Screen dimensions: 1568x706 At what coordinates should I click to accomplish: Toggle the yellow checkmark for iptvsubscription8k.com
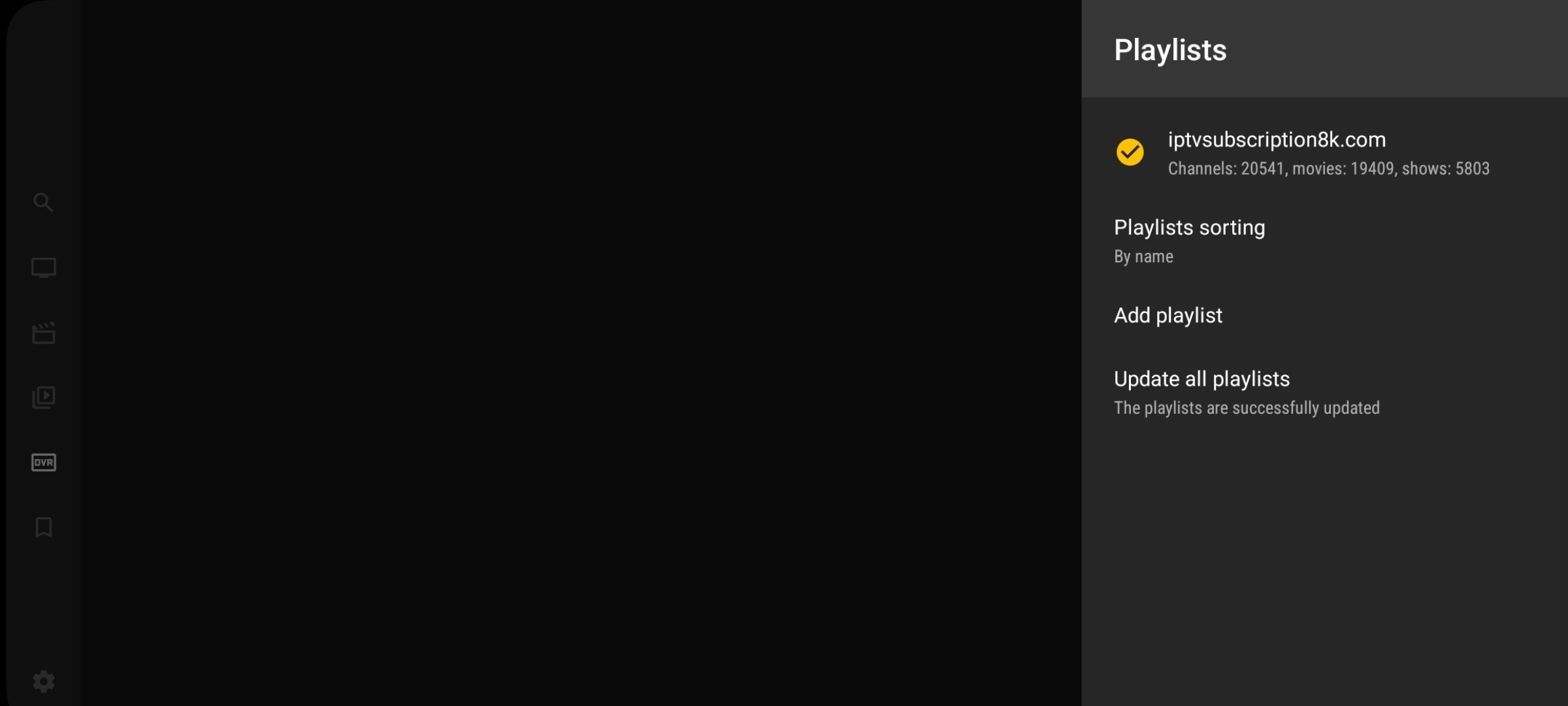pyautogui.click(x=1130, y=152)
